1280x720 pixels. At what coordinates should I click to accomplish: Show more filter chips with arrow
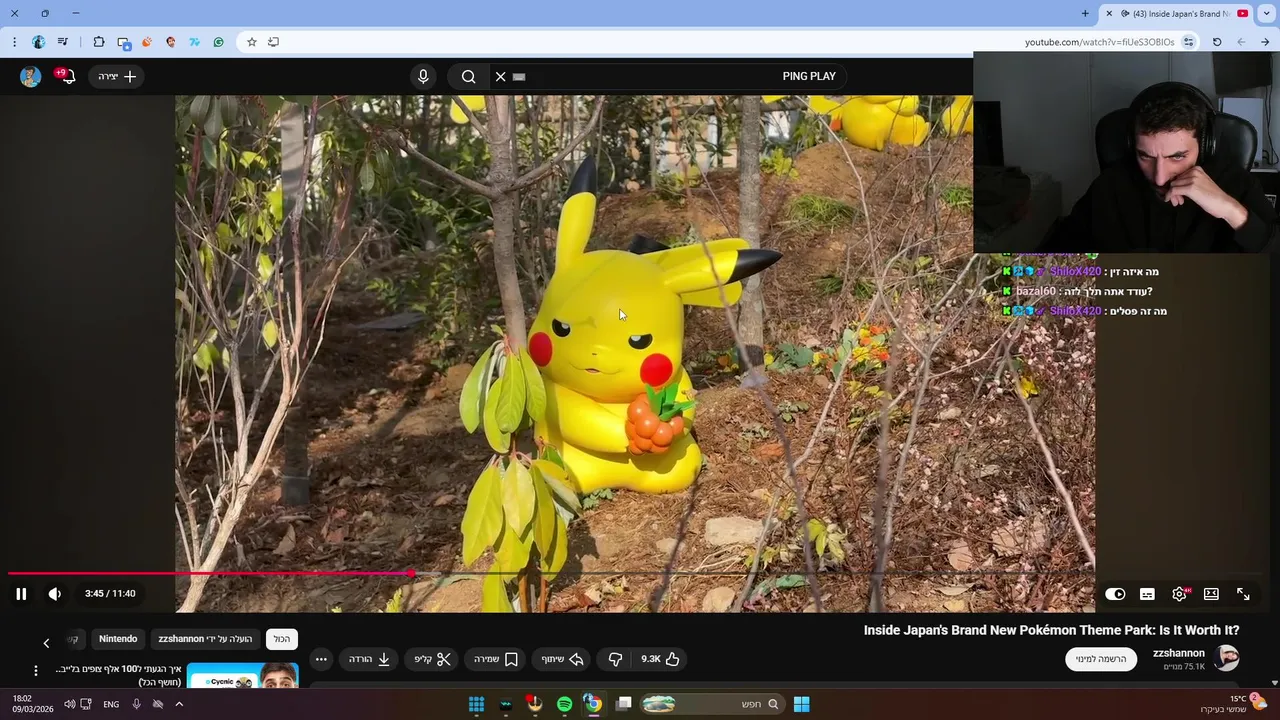coord(46,642)
